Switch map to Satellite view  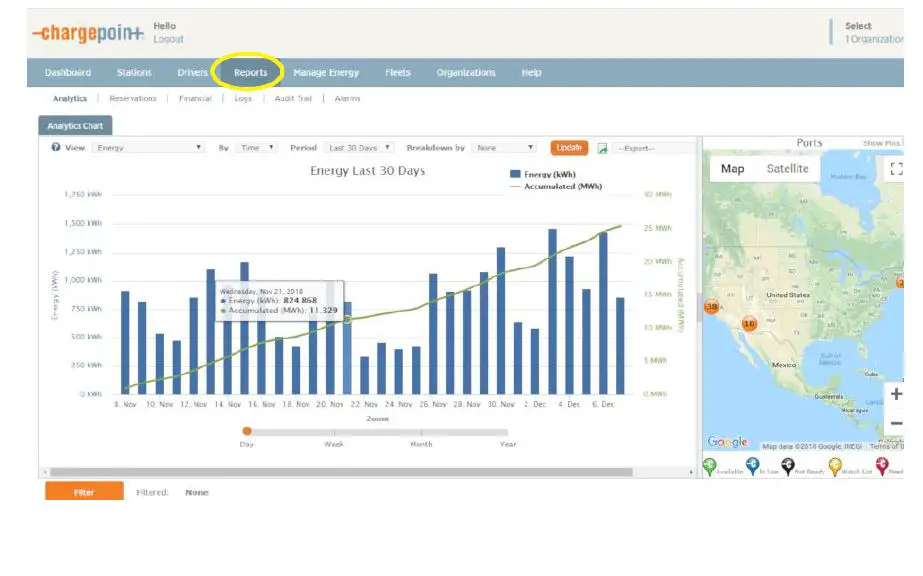[787, 169]
